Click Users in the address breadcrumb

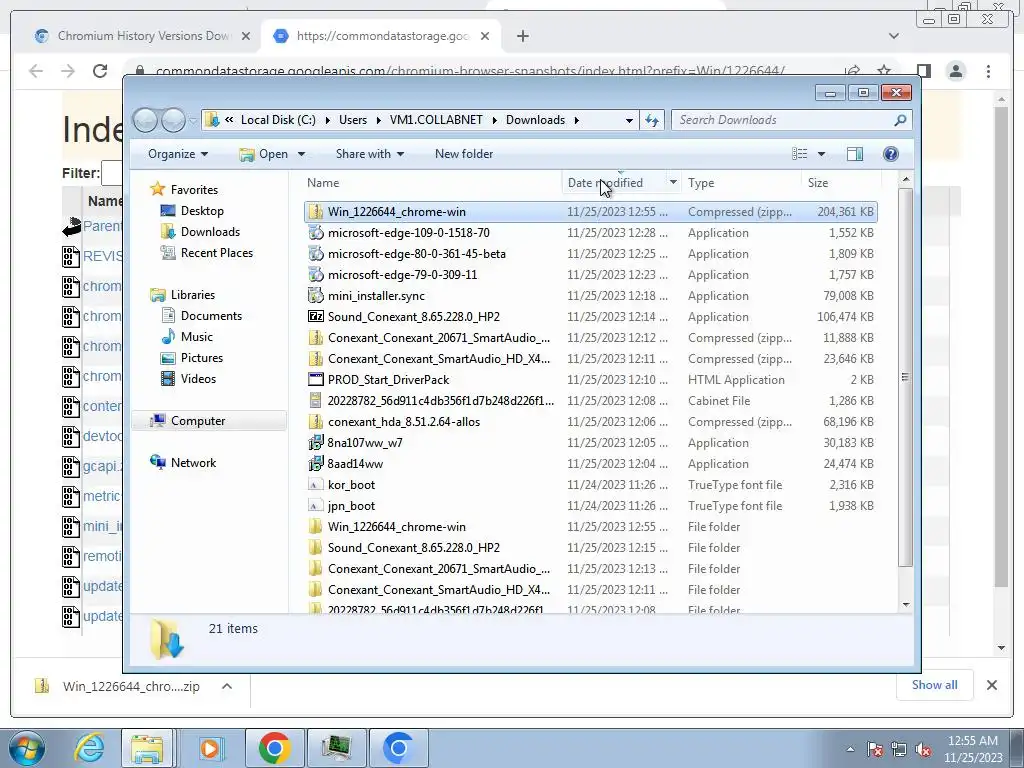click(353, 120)
